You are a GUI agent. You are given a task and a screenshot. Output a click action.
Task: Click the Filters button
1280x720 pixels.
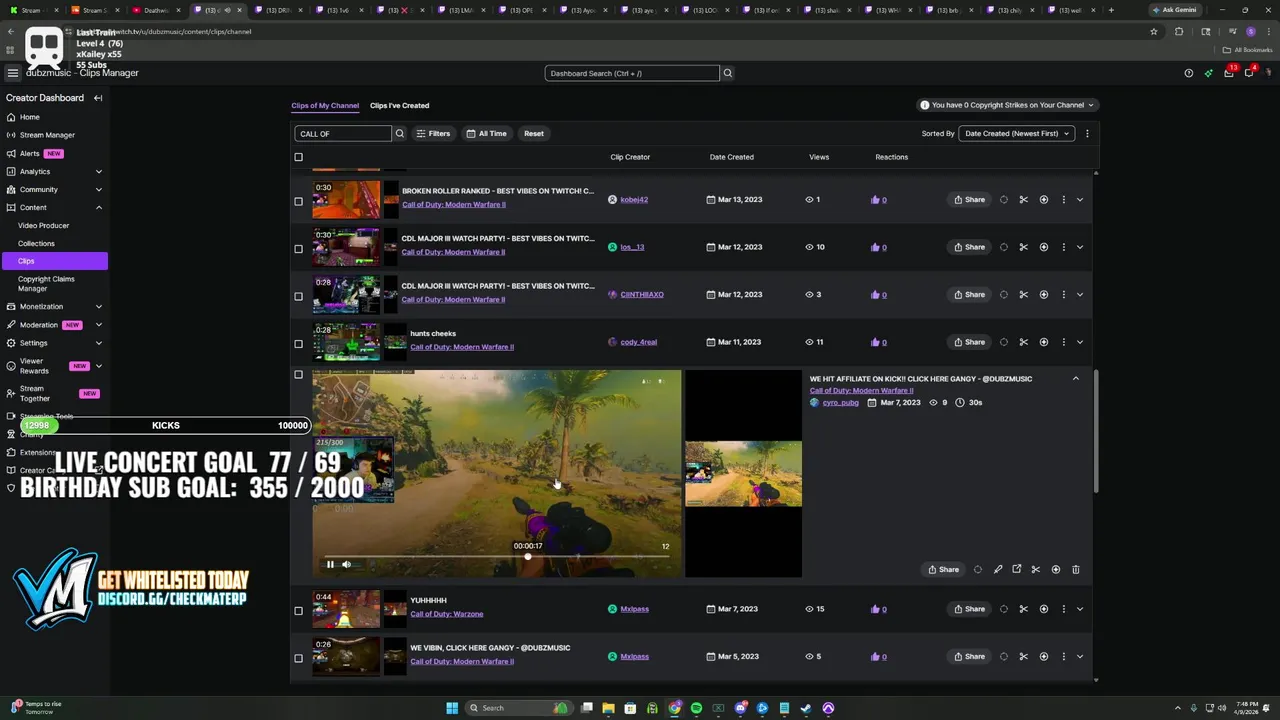[x=433, y=133]
